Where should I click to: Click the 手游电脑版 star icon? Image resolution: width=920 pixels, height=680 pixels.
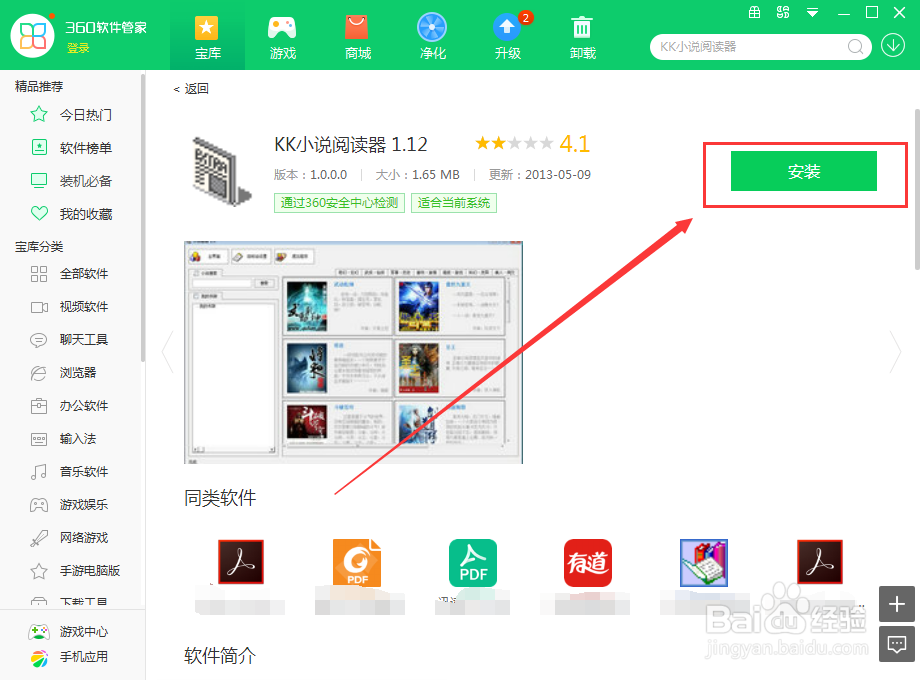click(39, 571)
